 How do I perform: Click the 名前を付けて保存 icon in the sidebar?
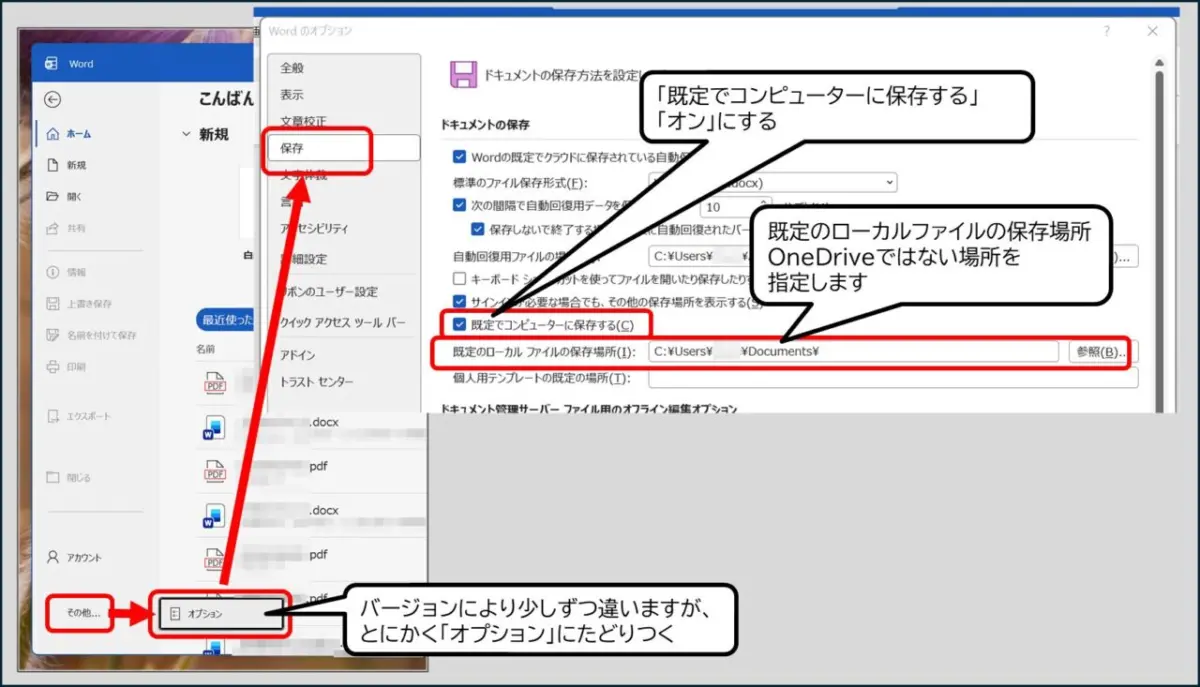(53, 335)
